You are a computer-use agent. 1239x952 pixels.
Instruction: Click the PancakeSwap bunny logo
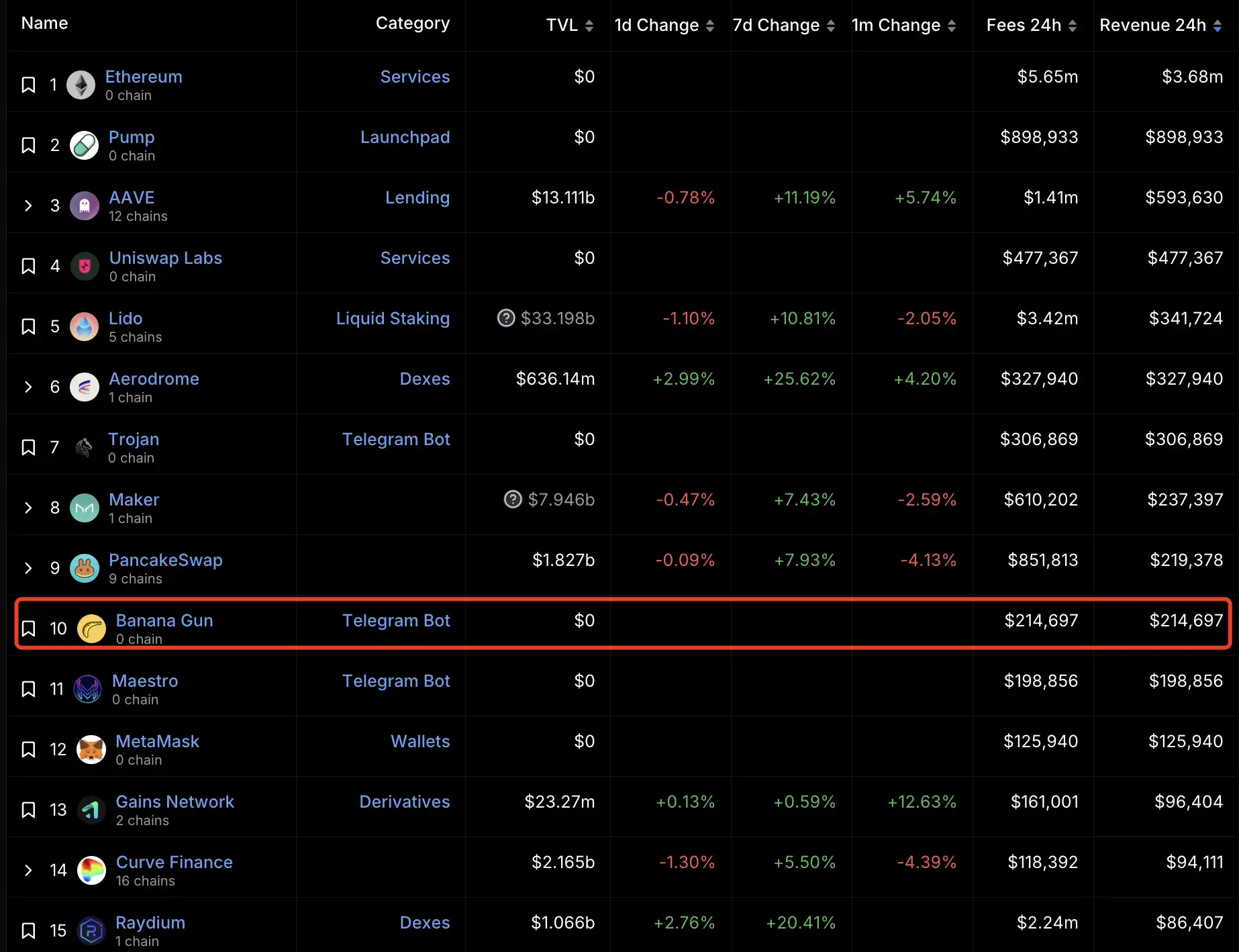point(85,569)
